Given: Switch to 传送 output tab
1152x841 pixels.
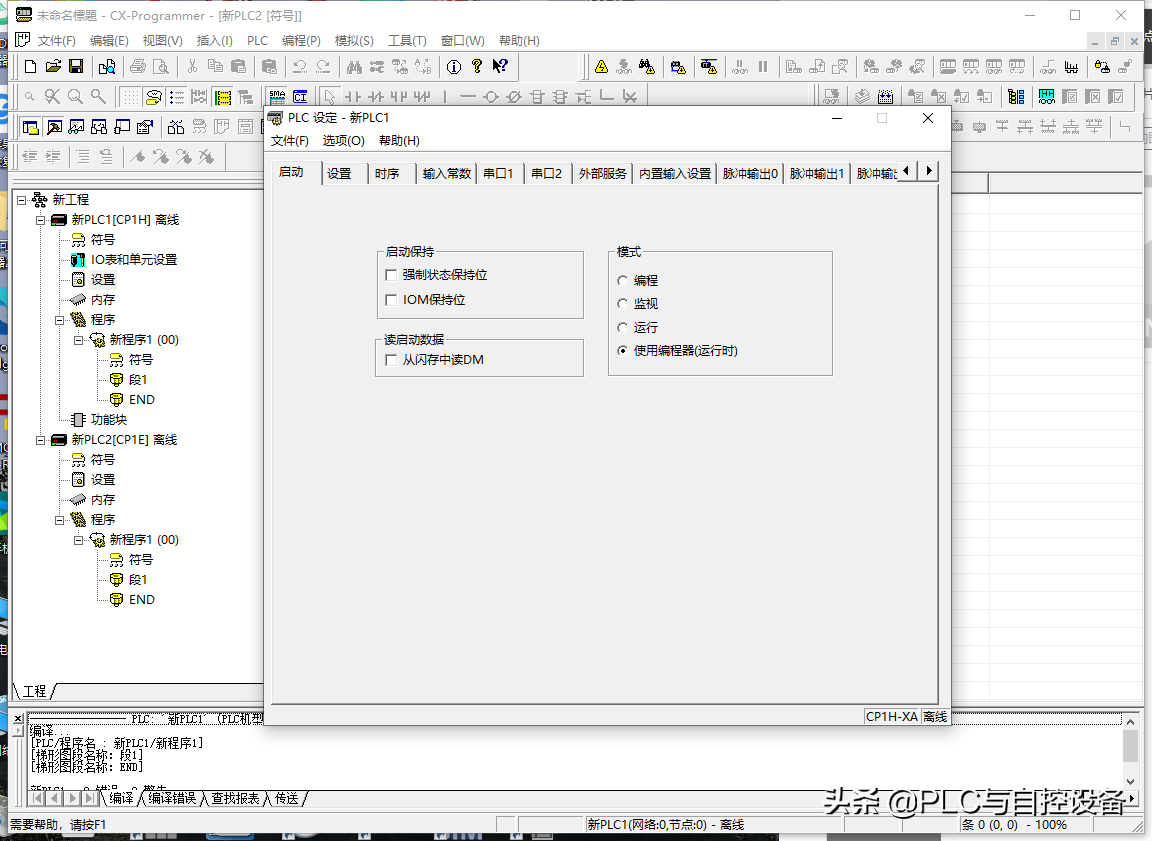Looking at the screenshot, I should (287, 798).
